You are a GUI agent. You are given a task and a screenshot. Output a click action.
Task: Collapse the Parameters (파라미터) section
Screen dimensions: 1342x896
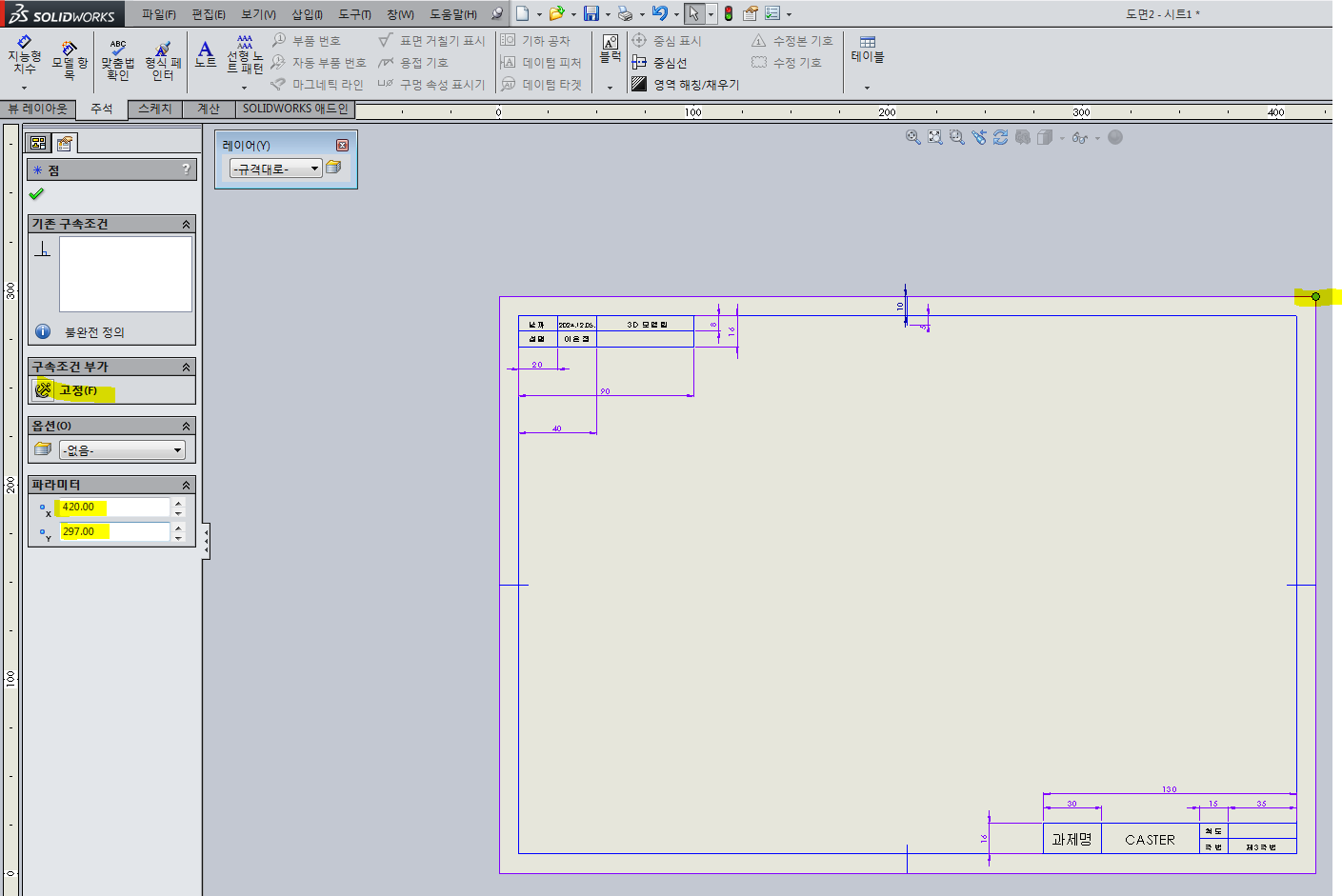point(186,486)
